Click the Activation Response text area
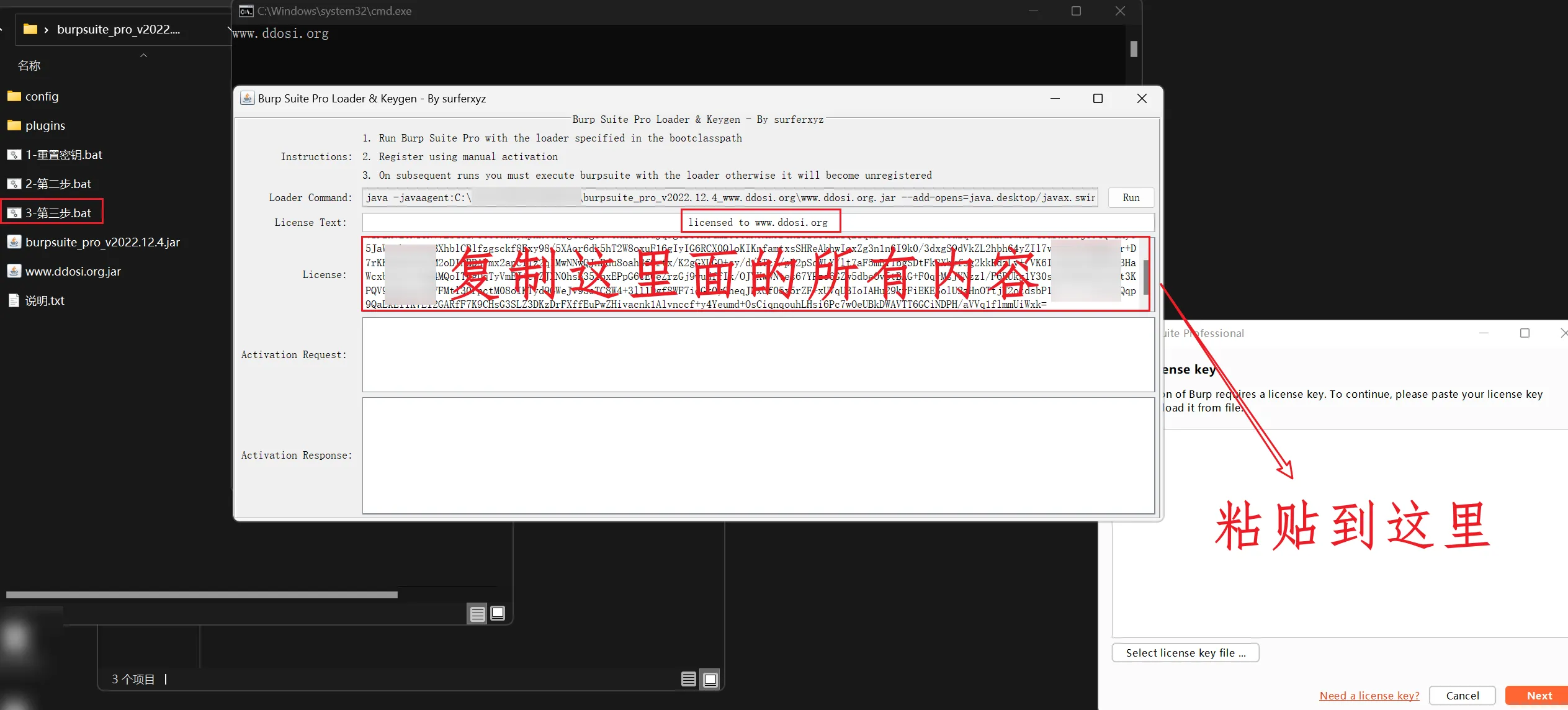Viewport: 1568px width, 710px height. [758, 456]
